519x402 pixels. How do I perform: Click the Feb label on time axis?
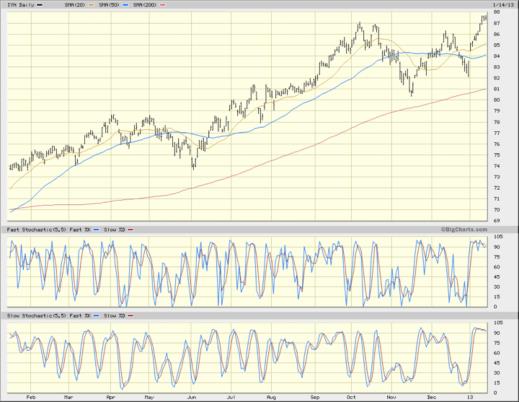pos(30,397)
